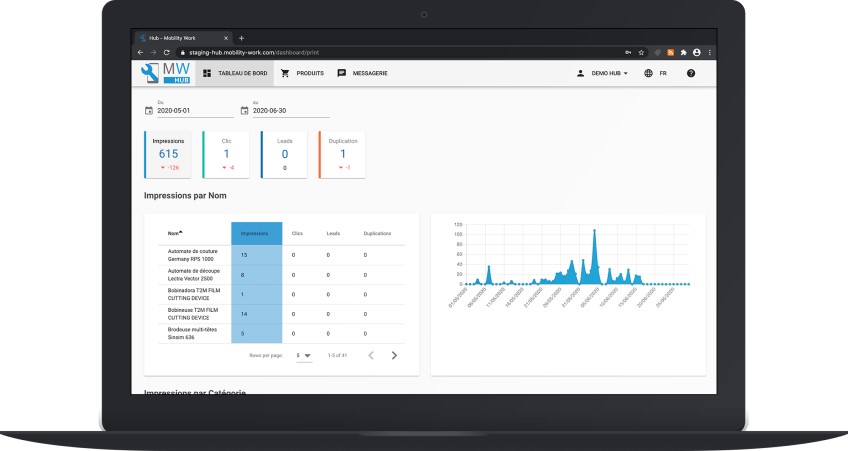Click the start date calendar icon
The width and height of the screenshot is (848, 451).
click(x=149, y=110)
